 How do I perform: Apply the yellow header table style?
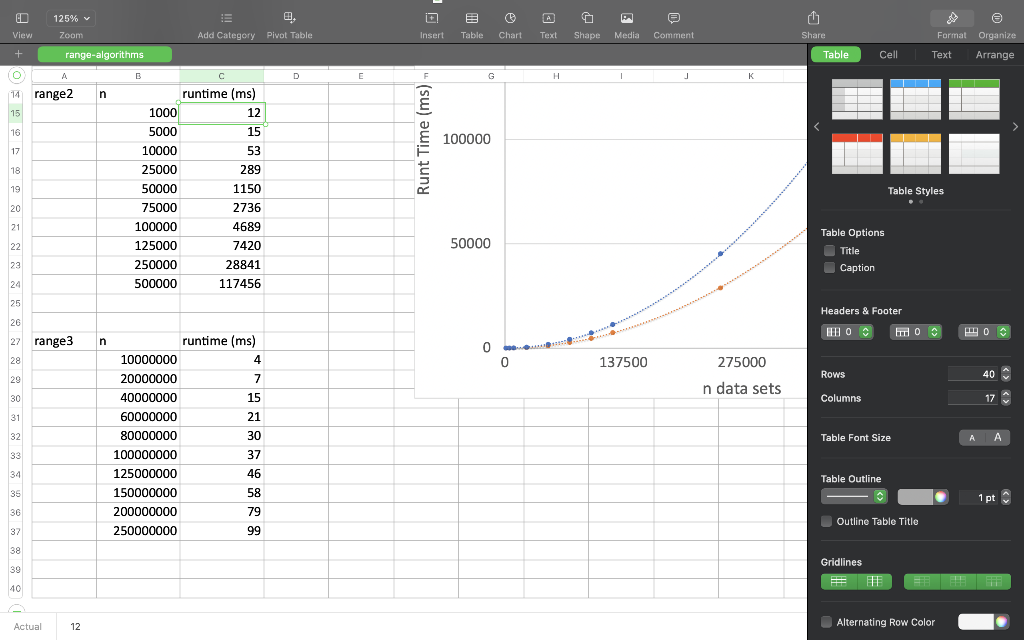tap(916, 154)
